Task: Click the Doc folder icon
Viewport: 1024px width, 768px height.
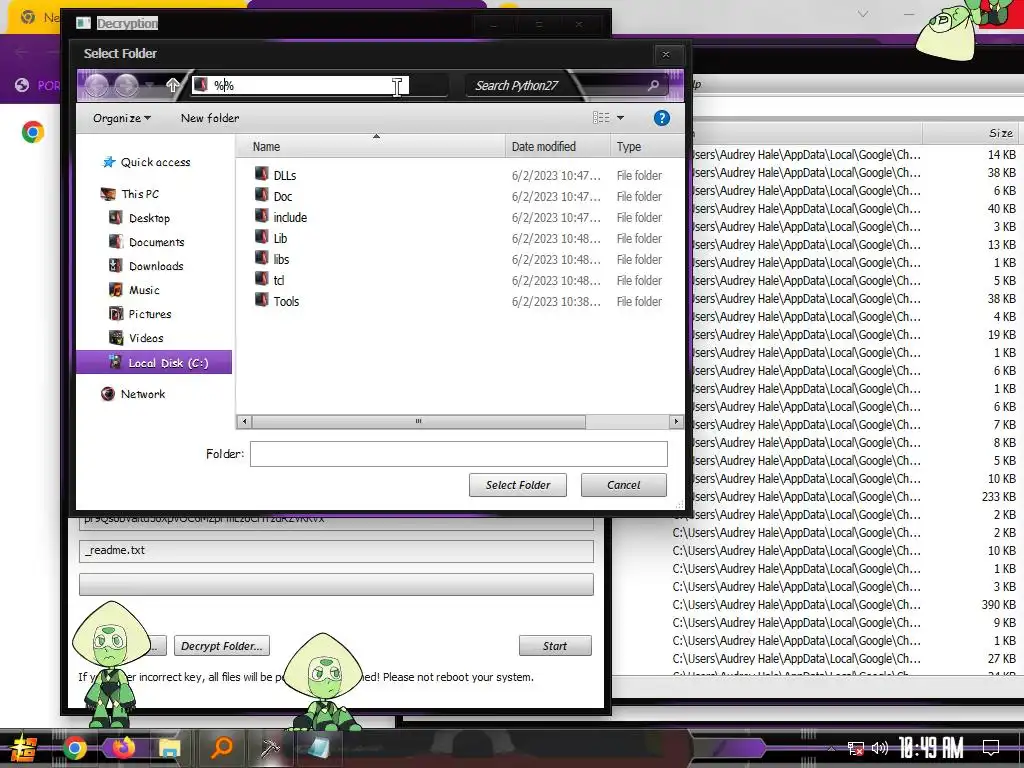Action: coord(261,195)
